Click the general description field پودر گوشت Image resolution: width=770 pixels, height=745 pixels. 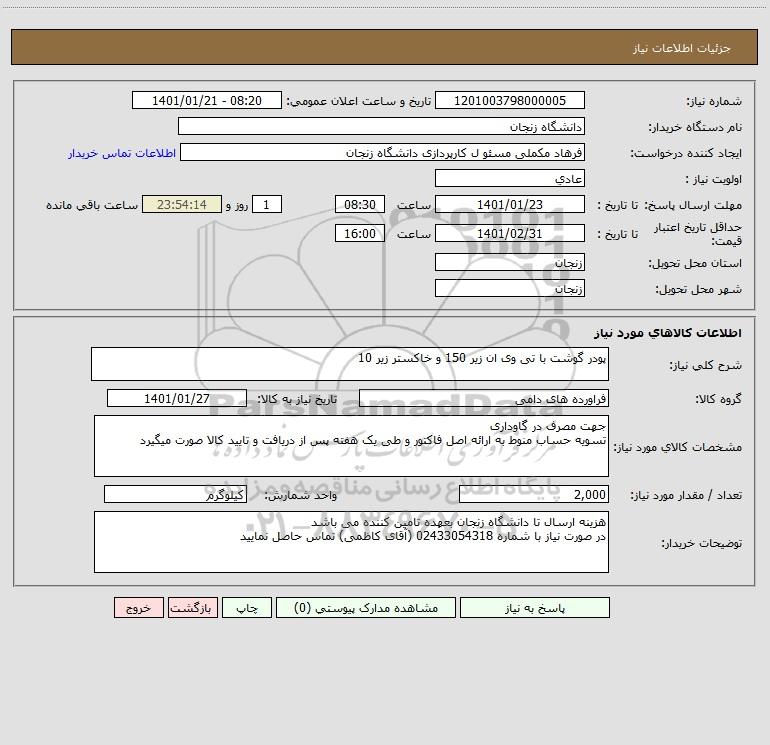[x=350, y=364]
